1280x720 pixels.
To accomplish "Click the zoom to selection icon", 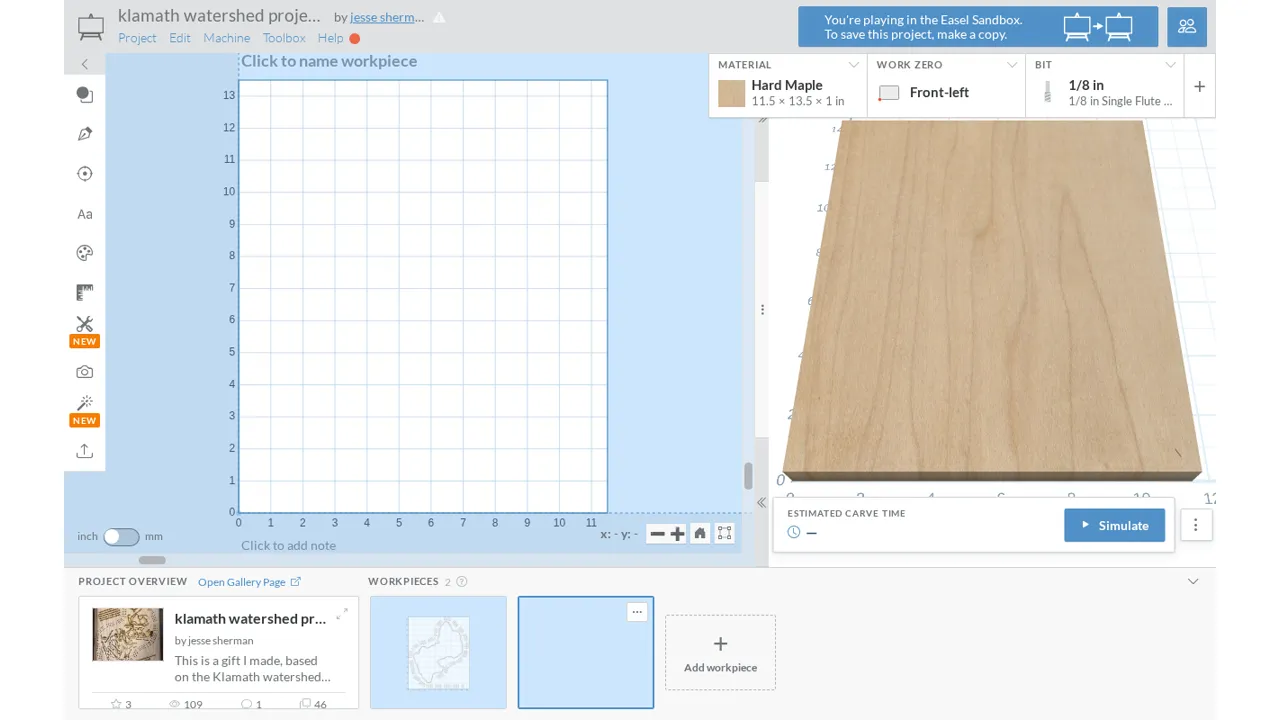I will [x=725, y=534].
